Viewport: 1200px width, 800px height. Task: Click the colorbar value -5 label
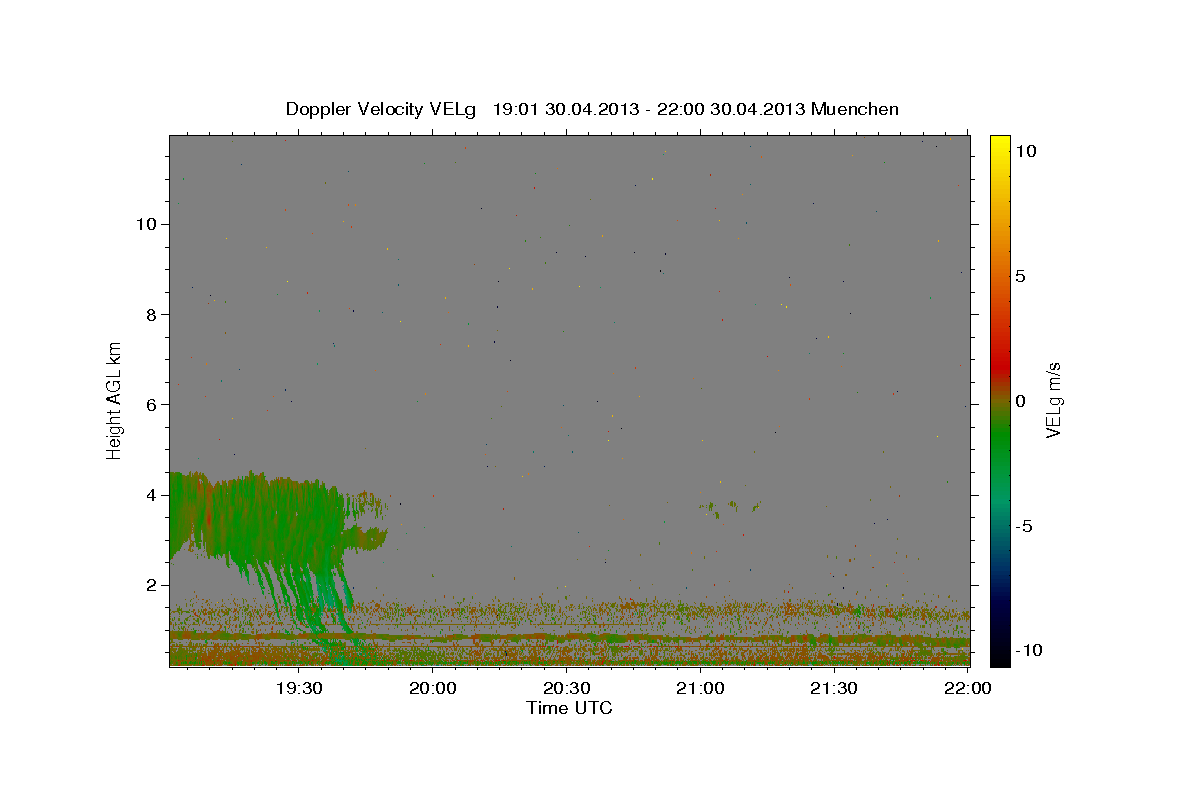[1023, 526]
